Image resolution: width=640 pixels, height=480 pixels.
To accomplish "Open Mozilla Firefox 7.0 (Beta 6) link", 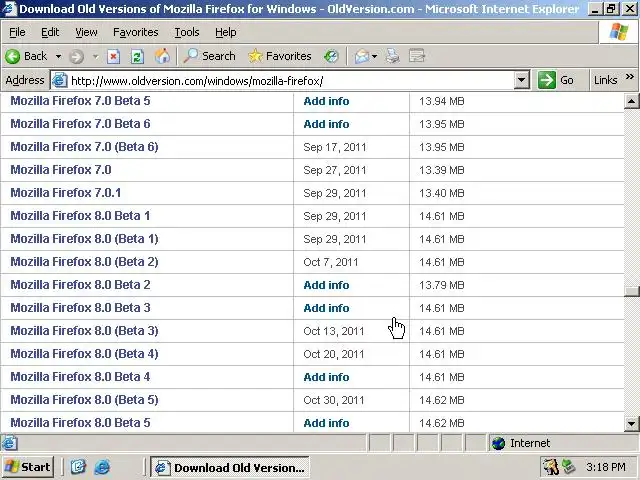I will coord(84,147).
